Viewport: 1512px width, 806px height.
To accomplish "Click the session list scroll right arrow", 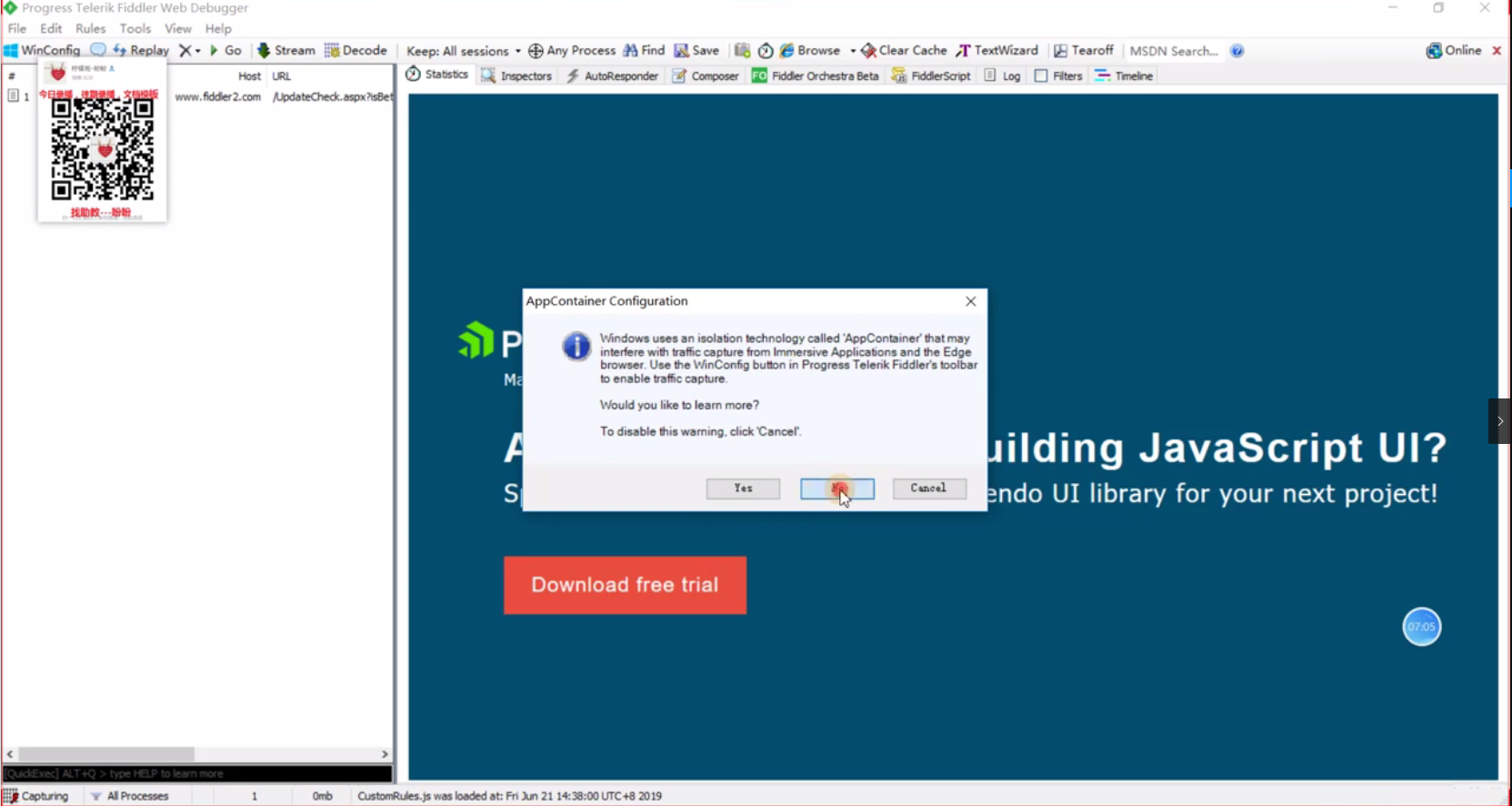I will [385, 754].
